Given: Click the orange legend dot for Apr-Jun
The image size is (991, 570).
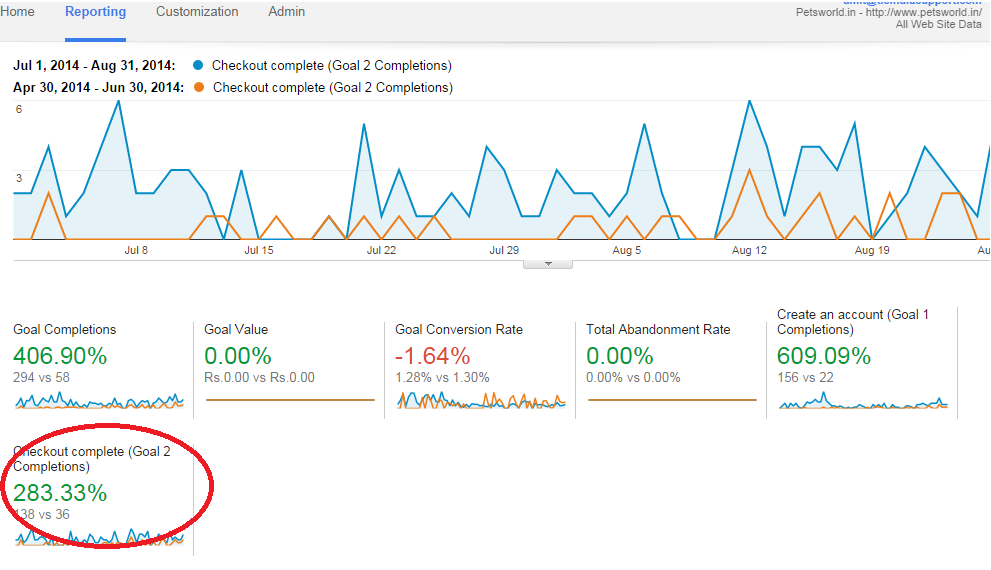Looking at the screenshot, I should 199,87.
